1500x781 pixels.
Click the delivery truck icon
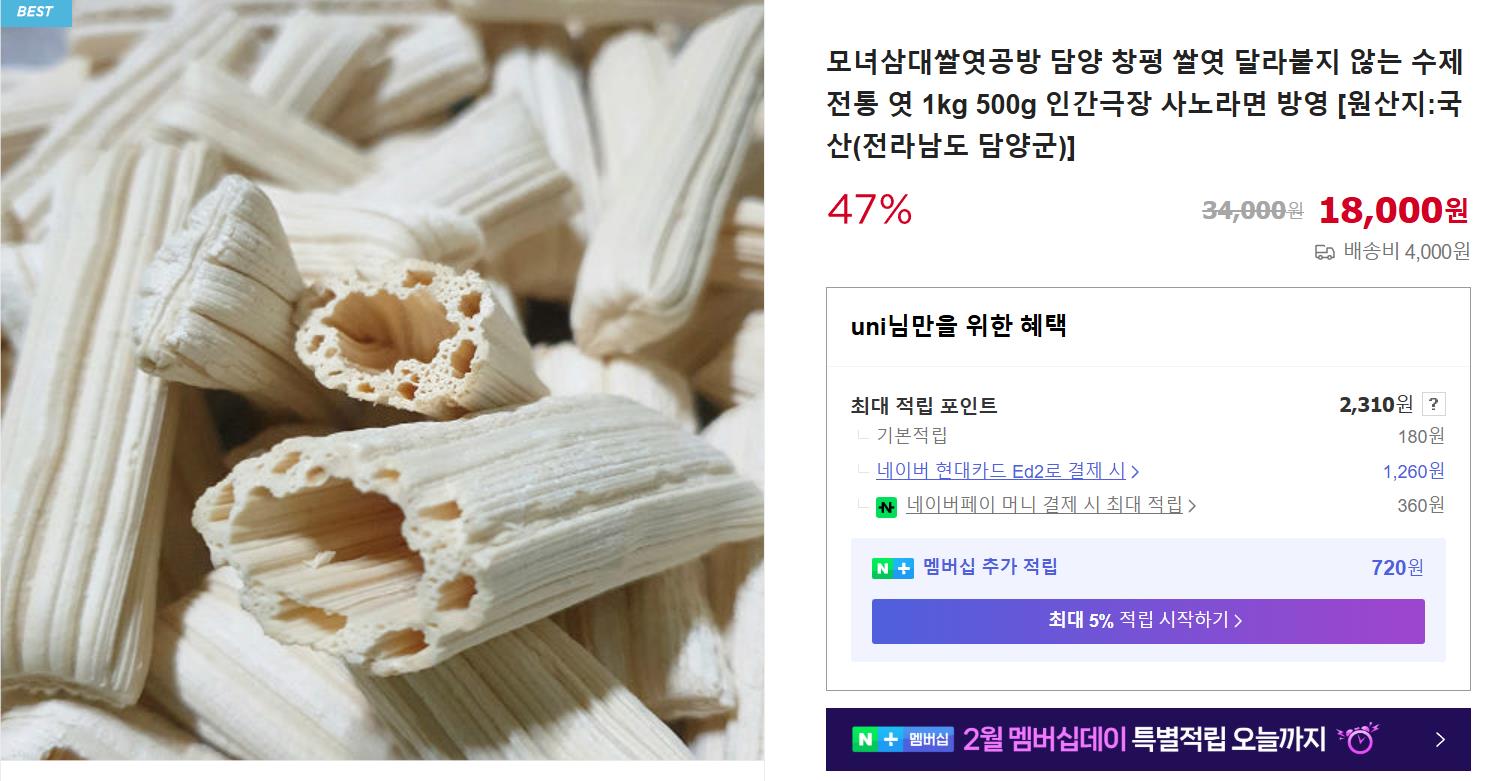point(1324,252)
